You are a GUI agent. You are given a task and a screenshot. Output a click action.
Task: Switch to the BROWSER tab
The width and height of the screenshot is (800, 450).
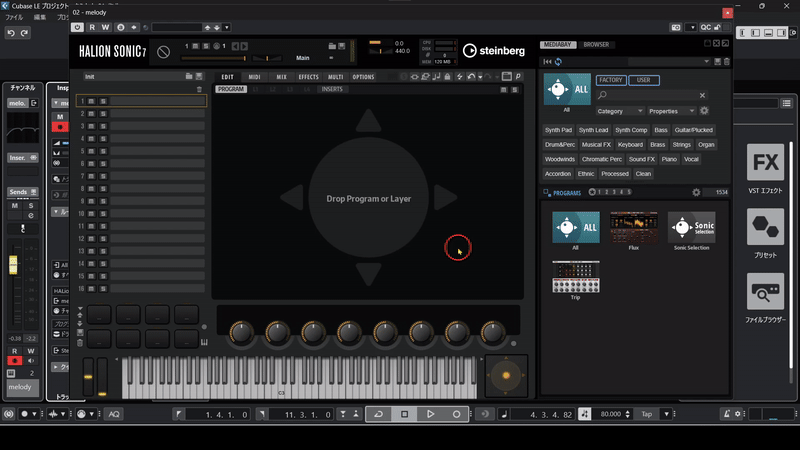pos(596,45)
